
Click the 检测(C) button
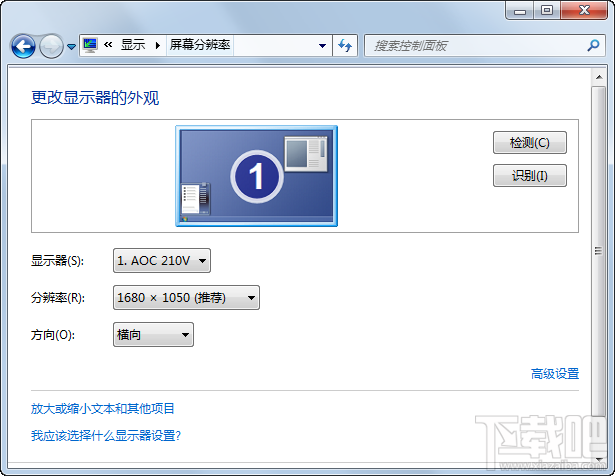click(529, 142)
